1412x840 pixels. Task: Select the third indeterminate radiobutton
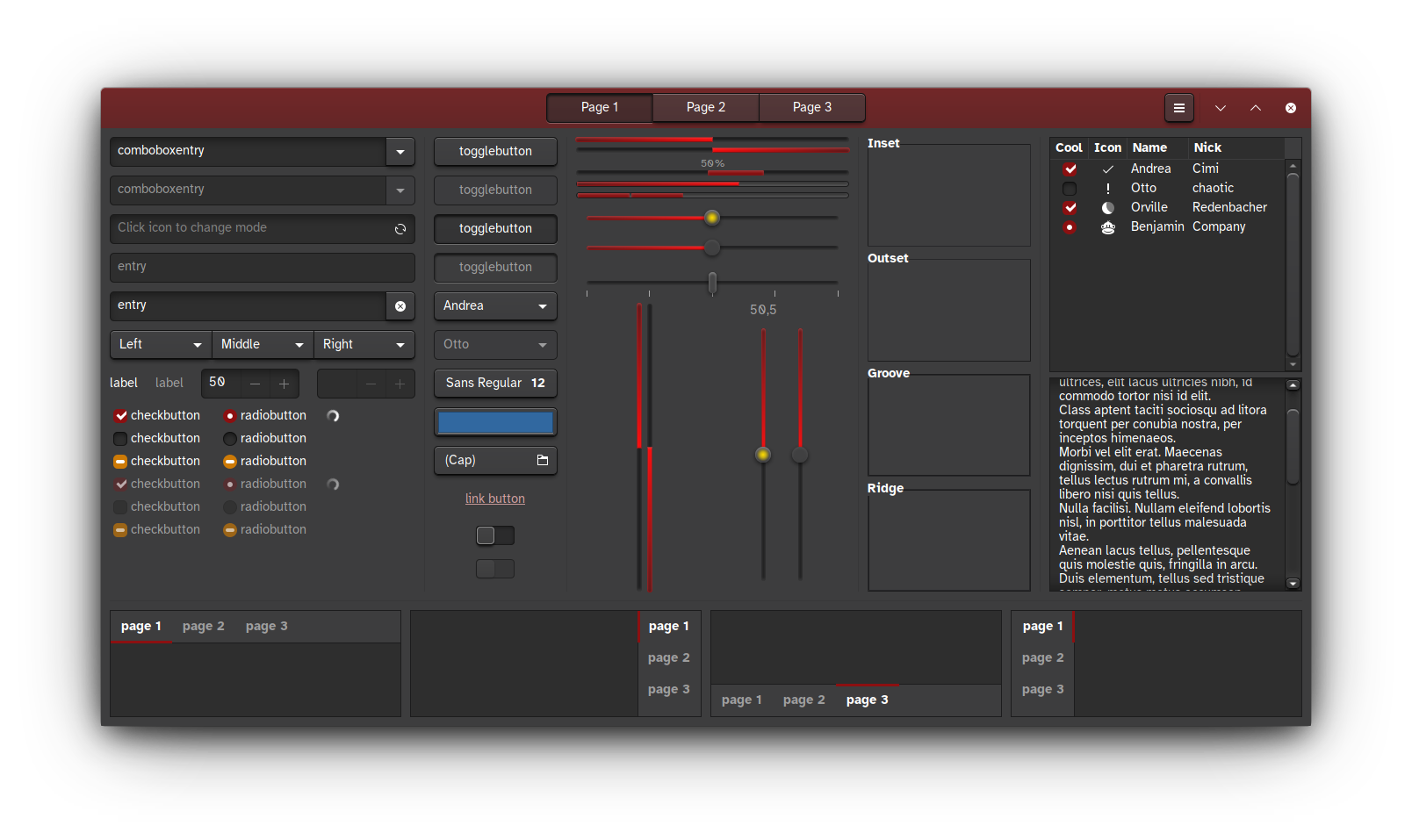click(x=230, y=462)
